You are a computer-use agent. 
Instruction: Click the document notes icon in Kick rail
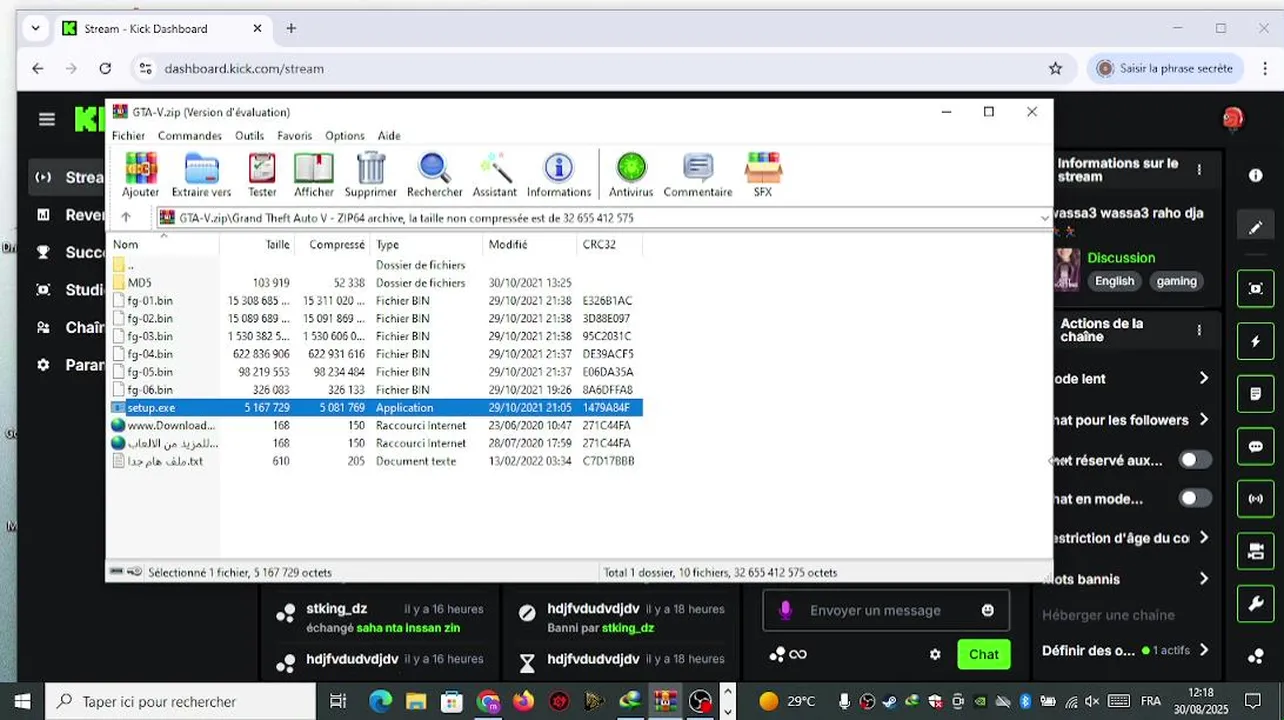[x=1256, y=394]
